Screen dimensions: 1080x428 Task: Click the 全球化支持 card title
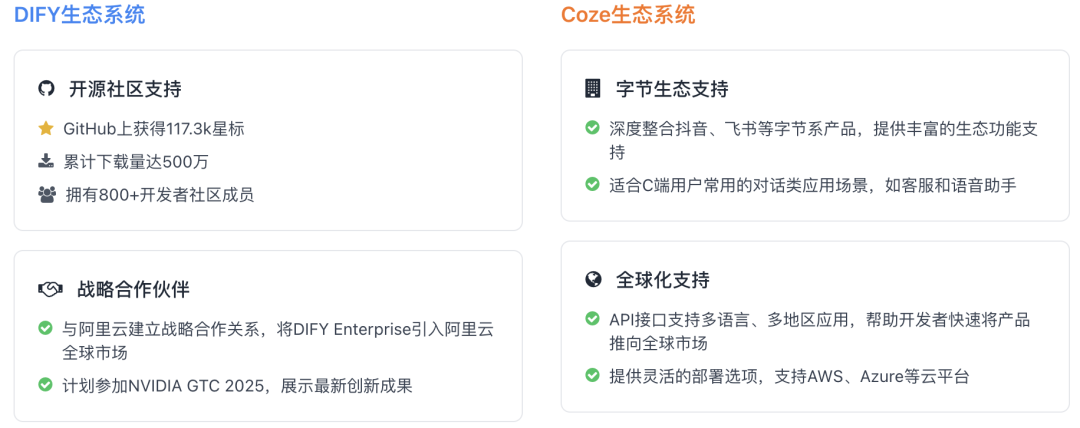[662, 280]
